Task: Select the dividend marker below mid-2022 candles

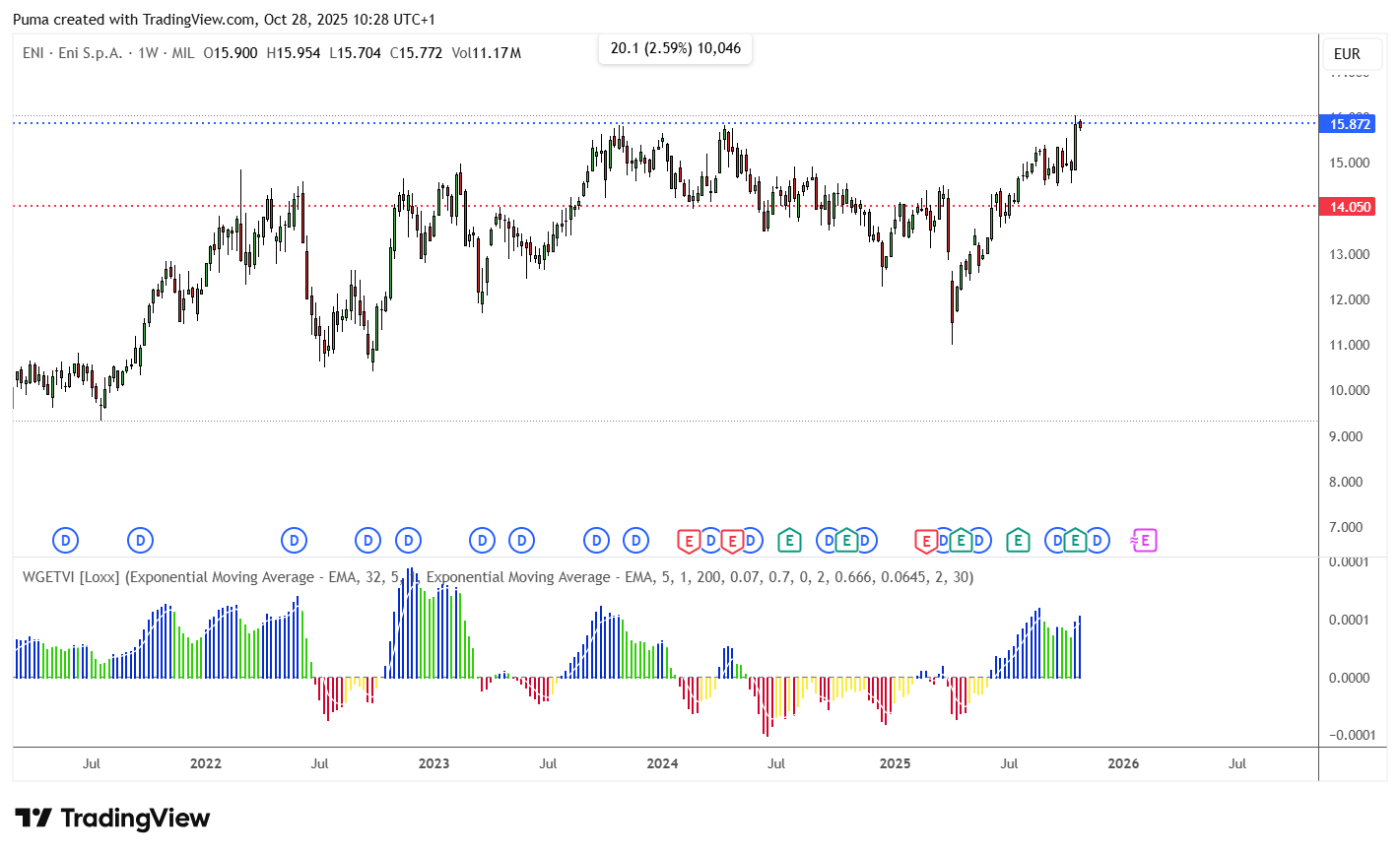Action: tap(294, 540)
